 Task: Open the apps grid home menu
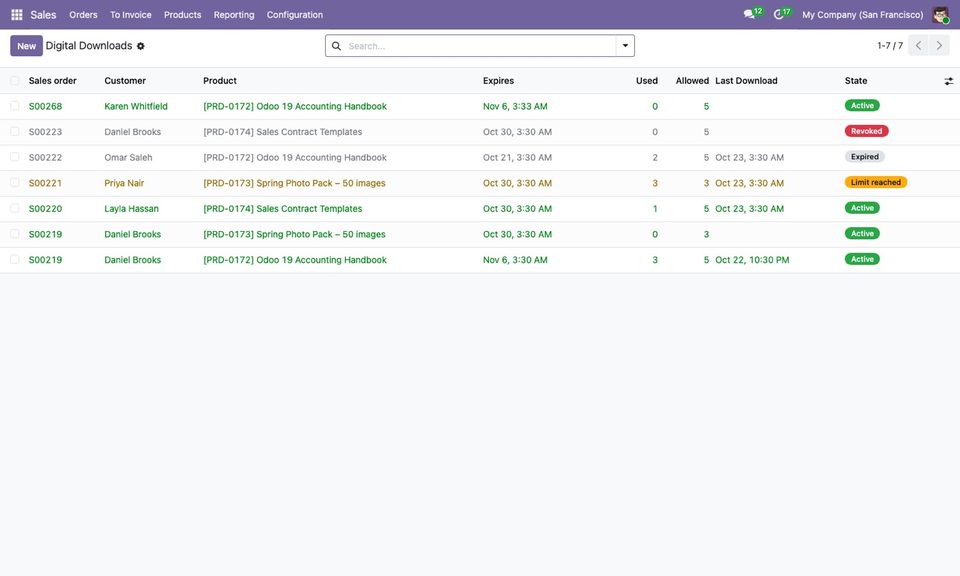point(17,15)
